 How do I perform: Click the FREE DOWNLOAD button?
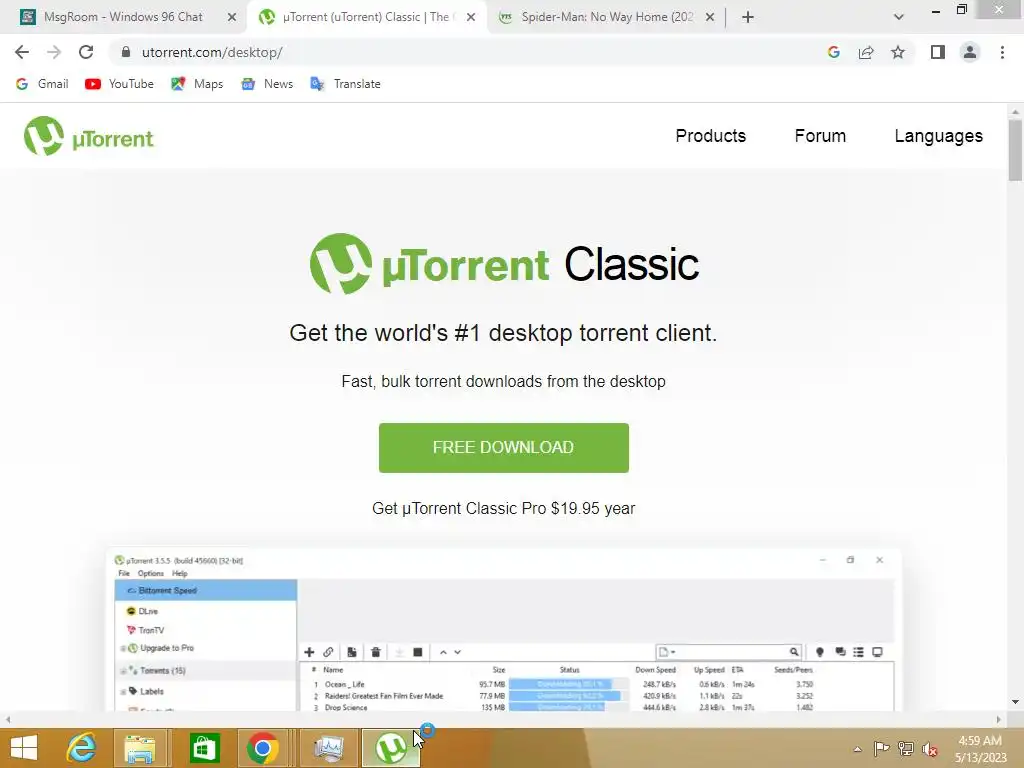coord(504,448)
